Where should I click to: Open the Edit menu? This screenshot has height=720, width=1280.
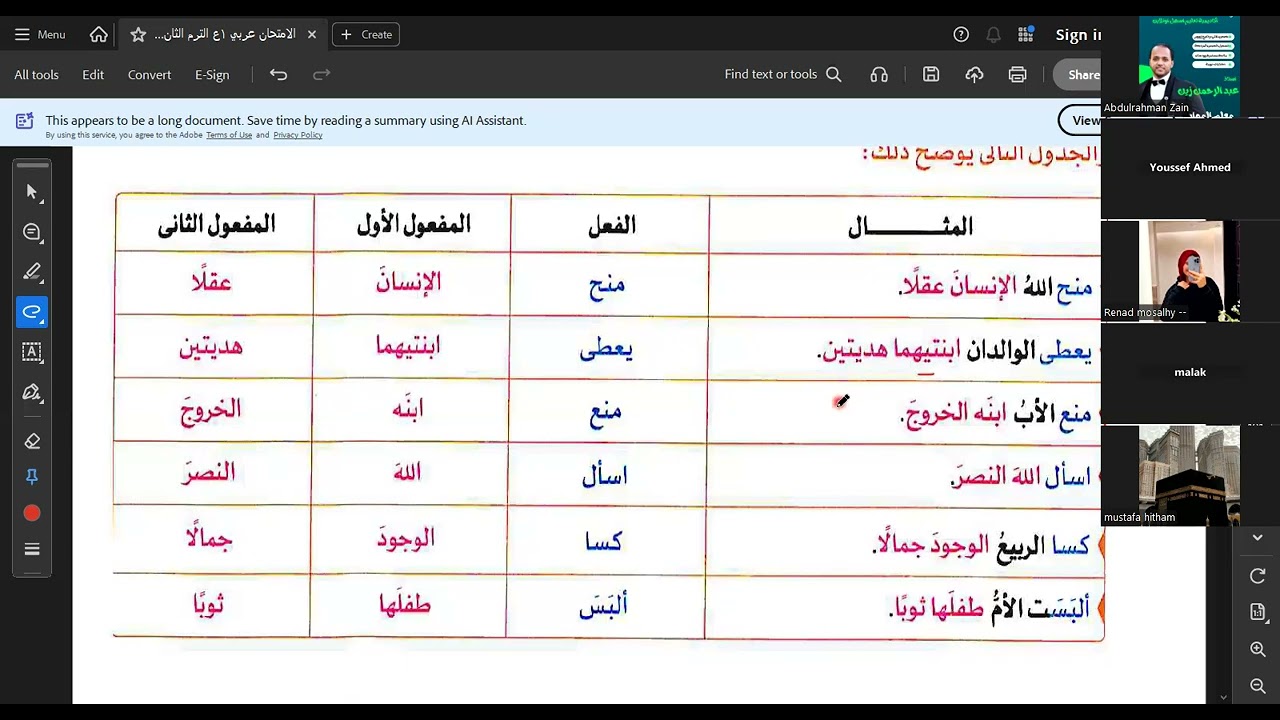[93, 74]
